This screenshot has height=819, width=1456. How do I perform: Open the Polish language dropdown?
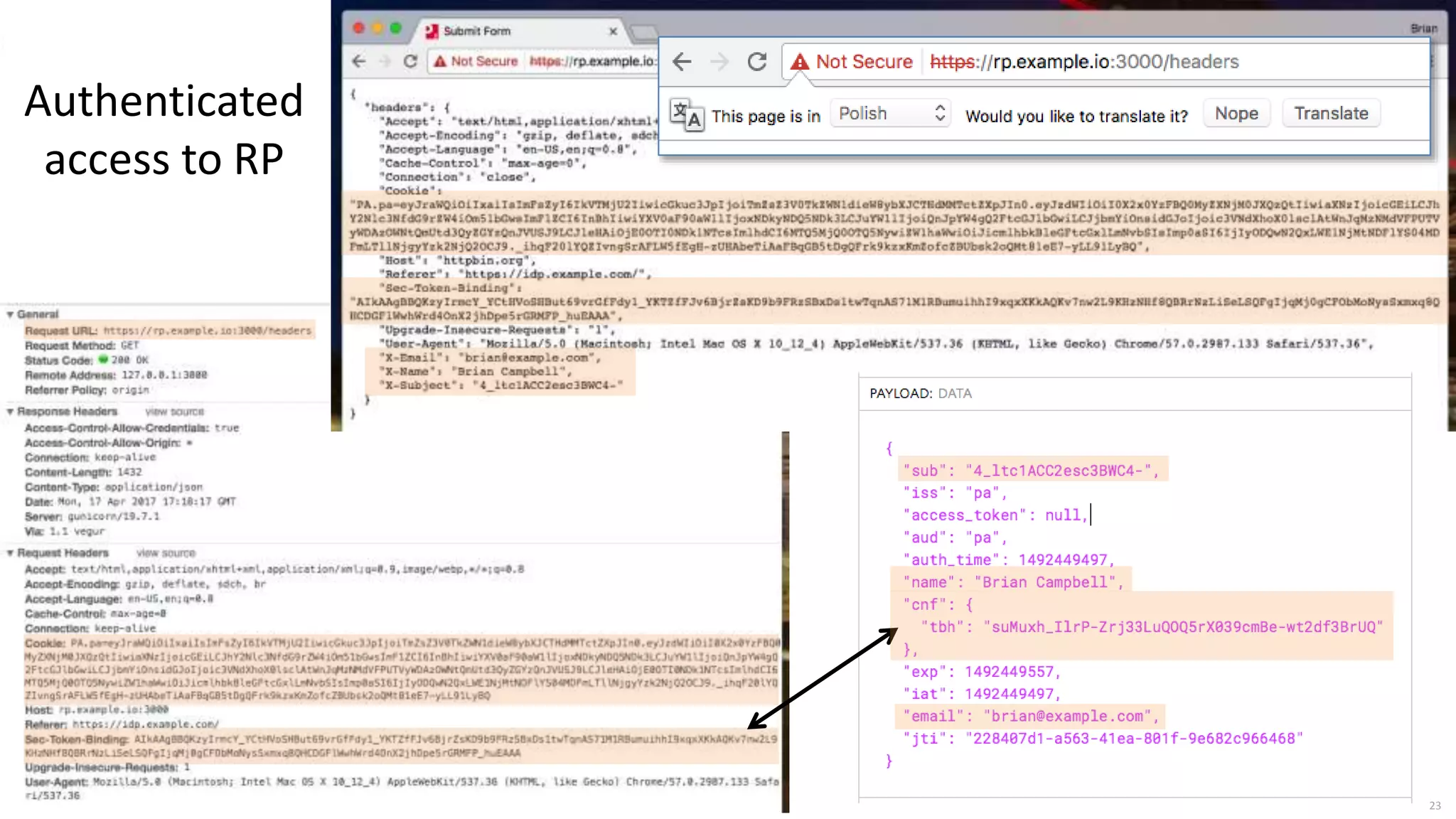(891, 114)
